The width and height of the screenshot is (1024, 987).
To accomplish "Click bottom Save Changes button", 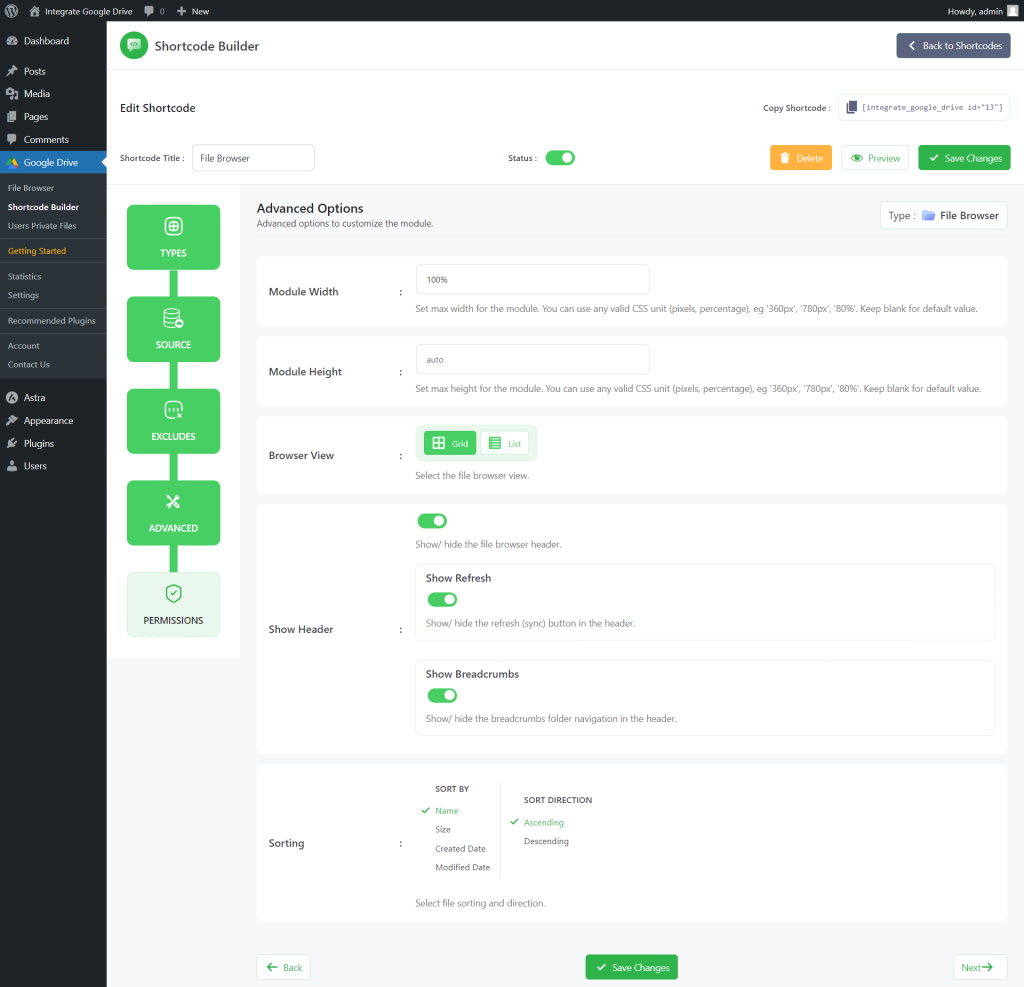I will point(632,967).
